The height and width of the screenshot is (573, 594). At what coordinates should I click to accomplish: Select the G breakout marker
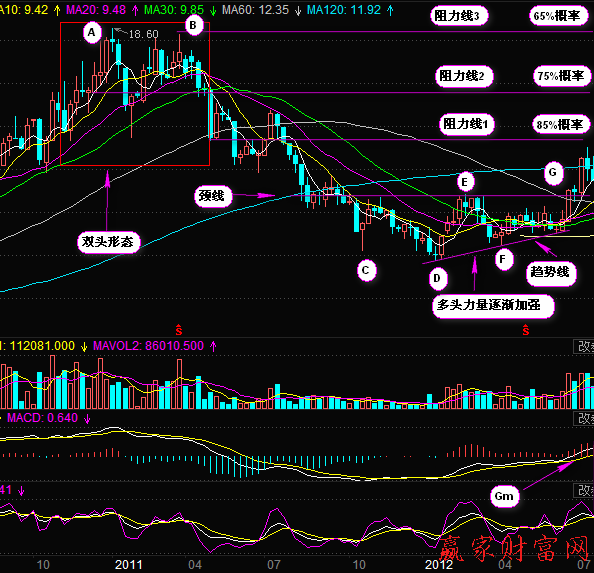(x=553, y=173)
